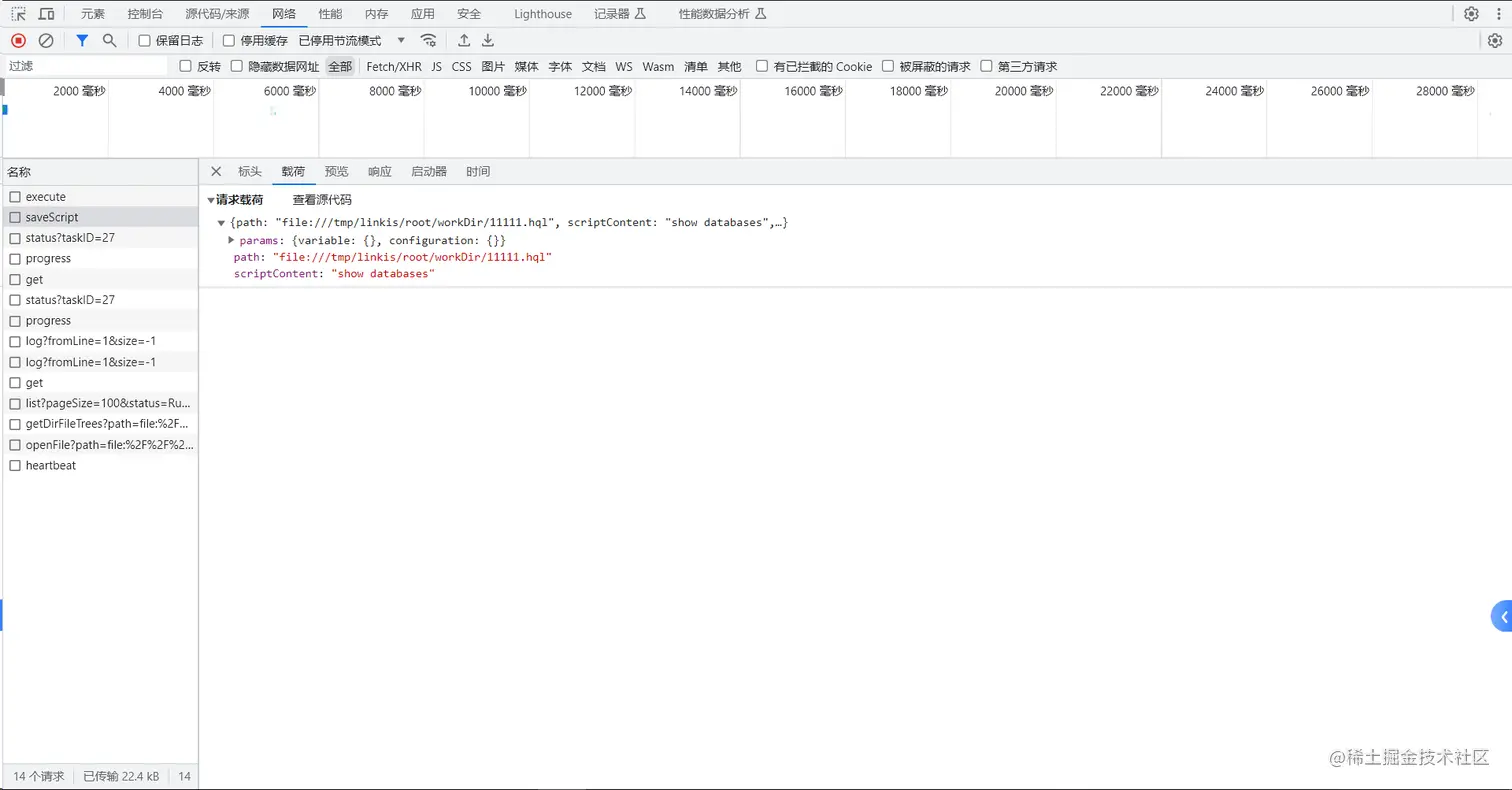The image size is (1512, 790).
Task: Open DevTools settings gear in the top tab bar
Action: [1471, 14]
